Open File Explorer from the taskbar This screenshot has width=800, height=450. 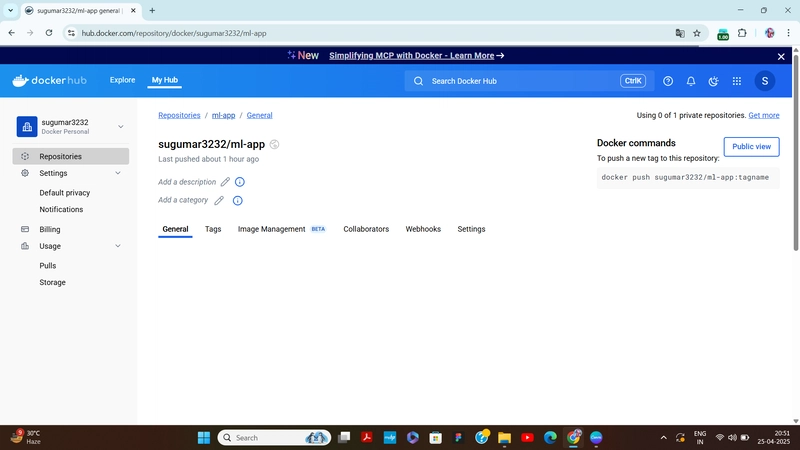click(x=504, y=437)
